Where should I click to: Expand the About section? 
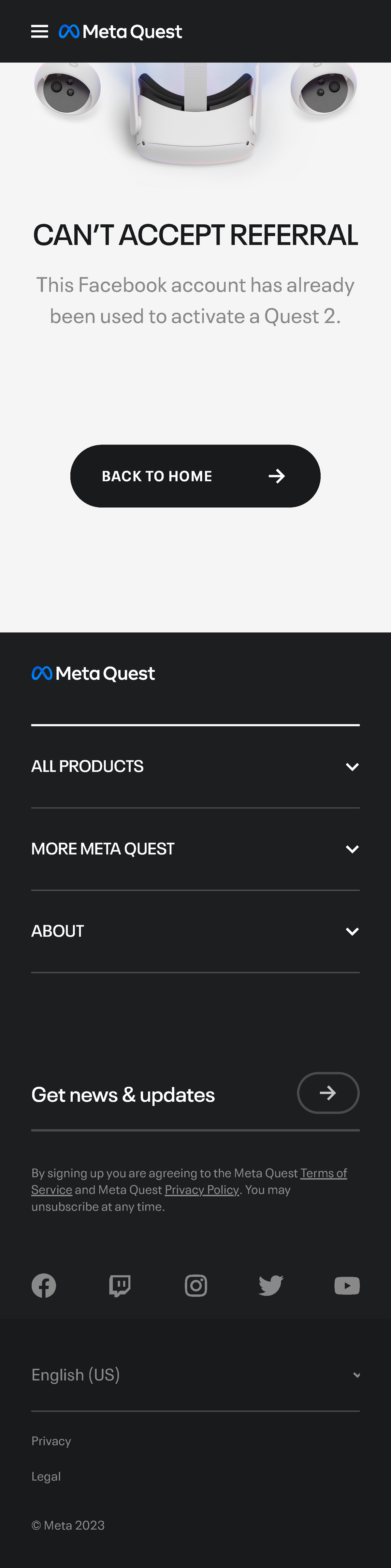tap(195, 931)
